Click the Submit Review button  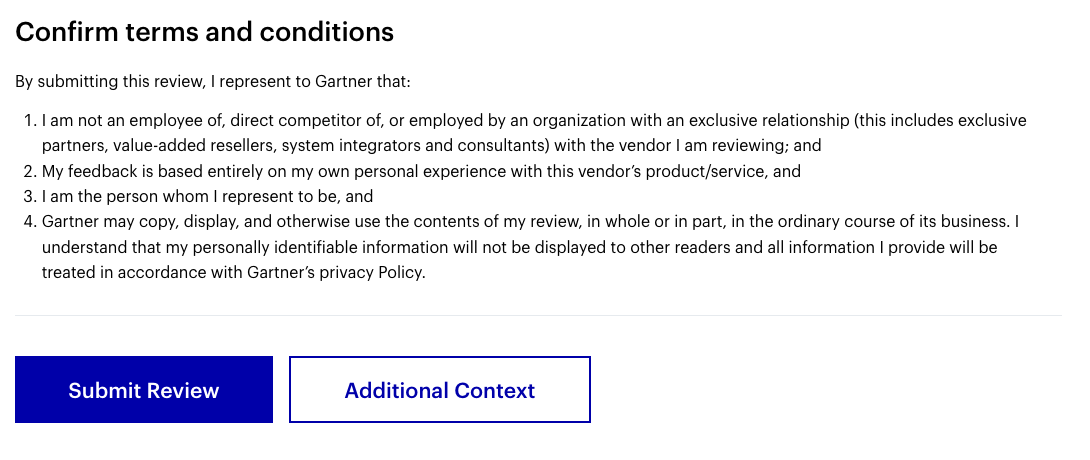144,390
